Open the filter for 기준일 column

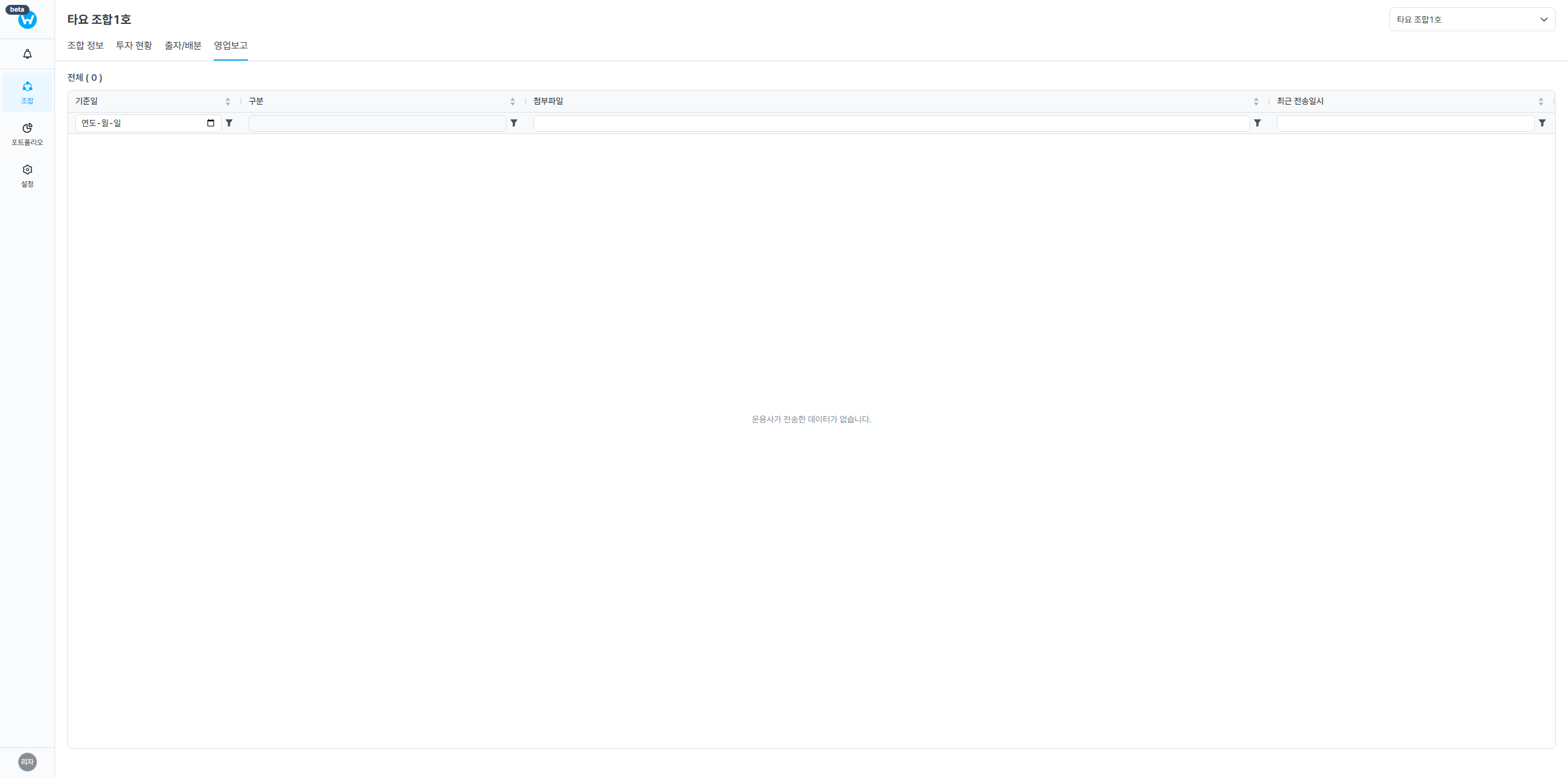pyautogui.click(x=229, y=123)
